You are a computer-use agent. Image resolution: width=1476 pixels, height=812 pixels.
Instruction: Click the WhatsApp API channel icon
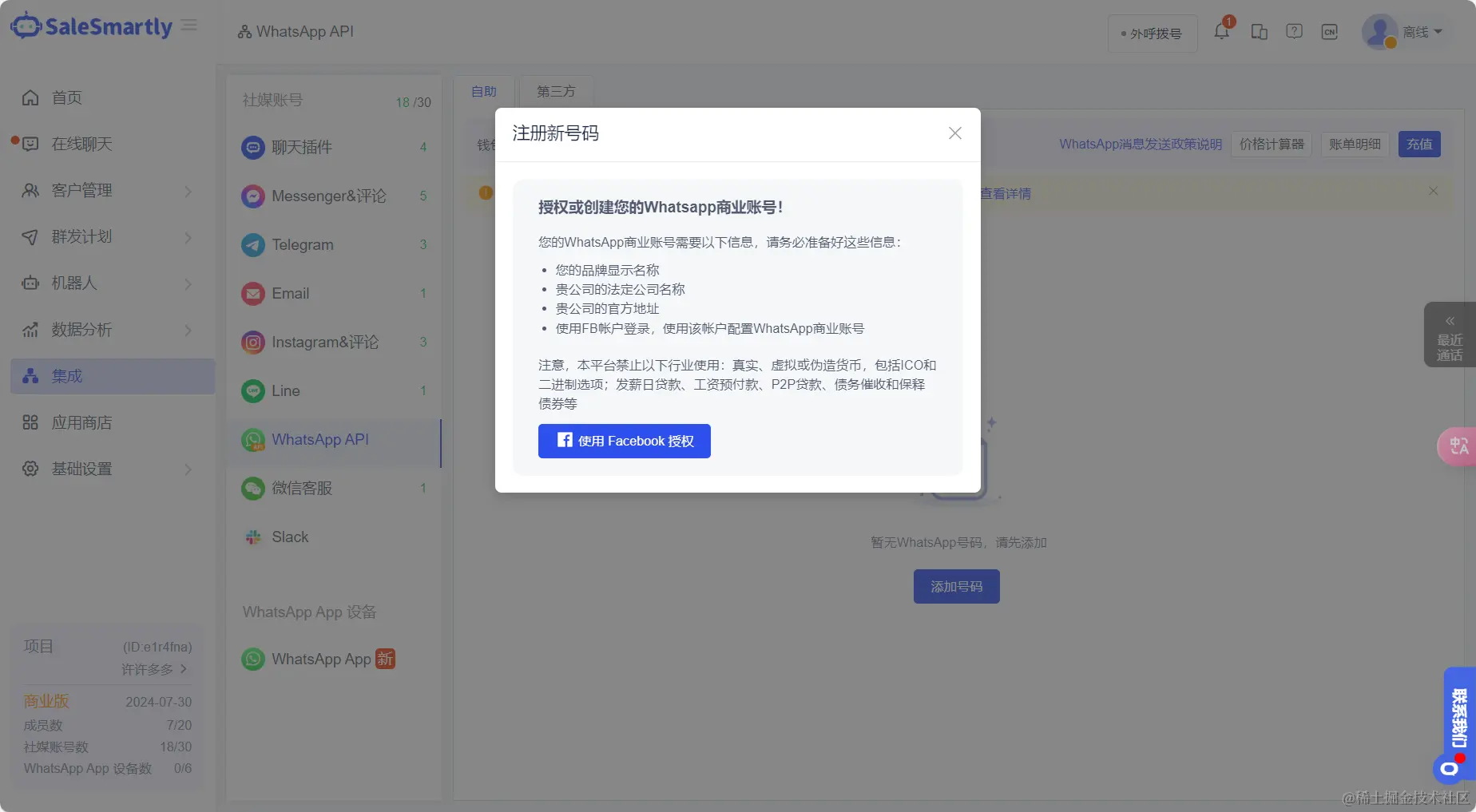[253, 439]
